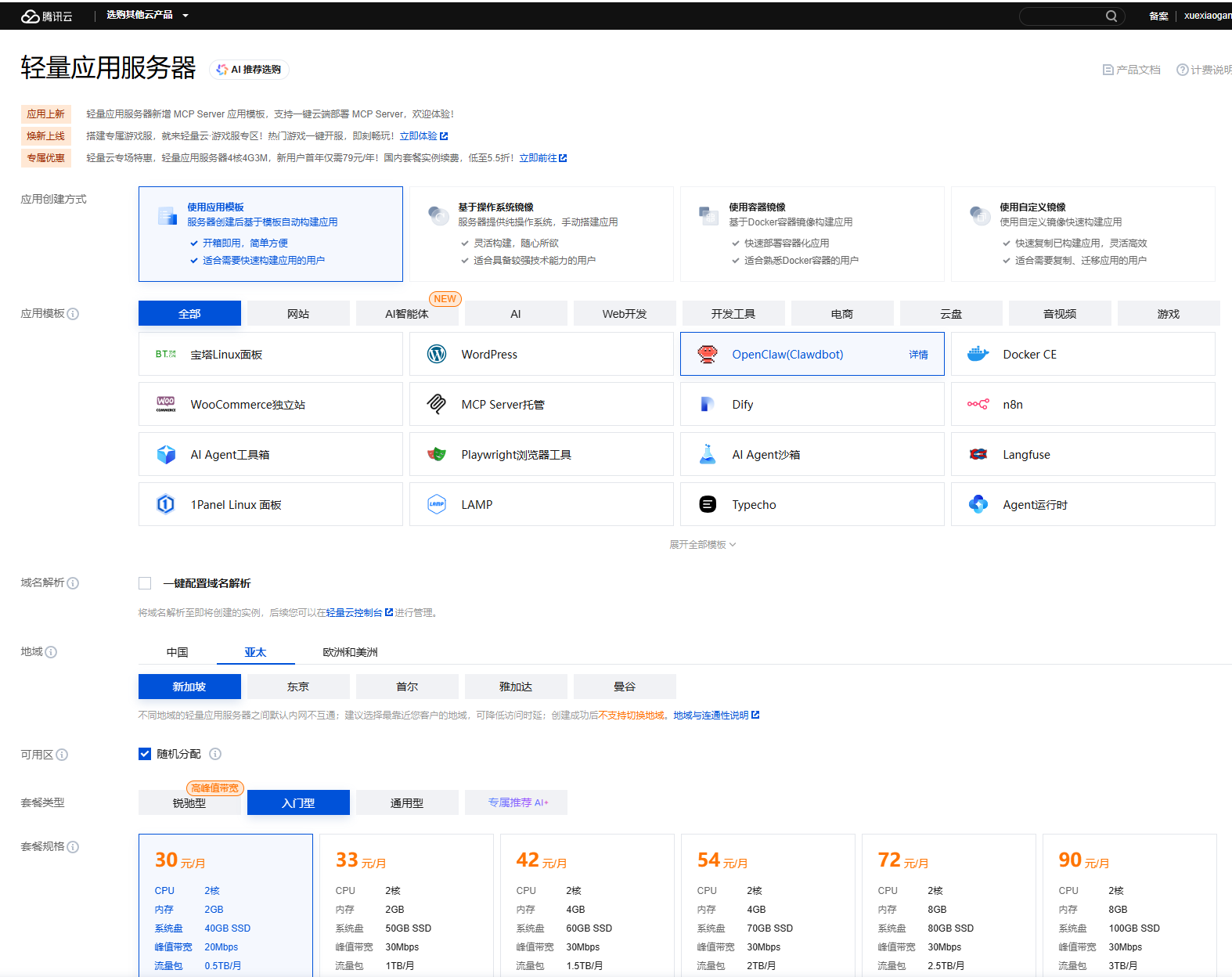This screenshot has width=1232, height=977.
Task: Tick the 一键配置域名解析 checkbox
Action: coord(145,583)
